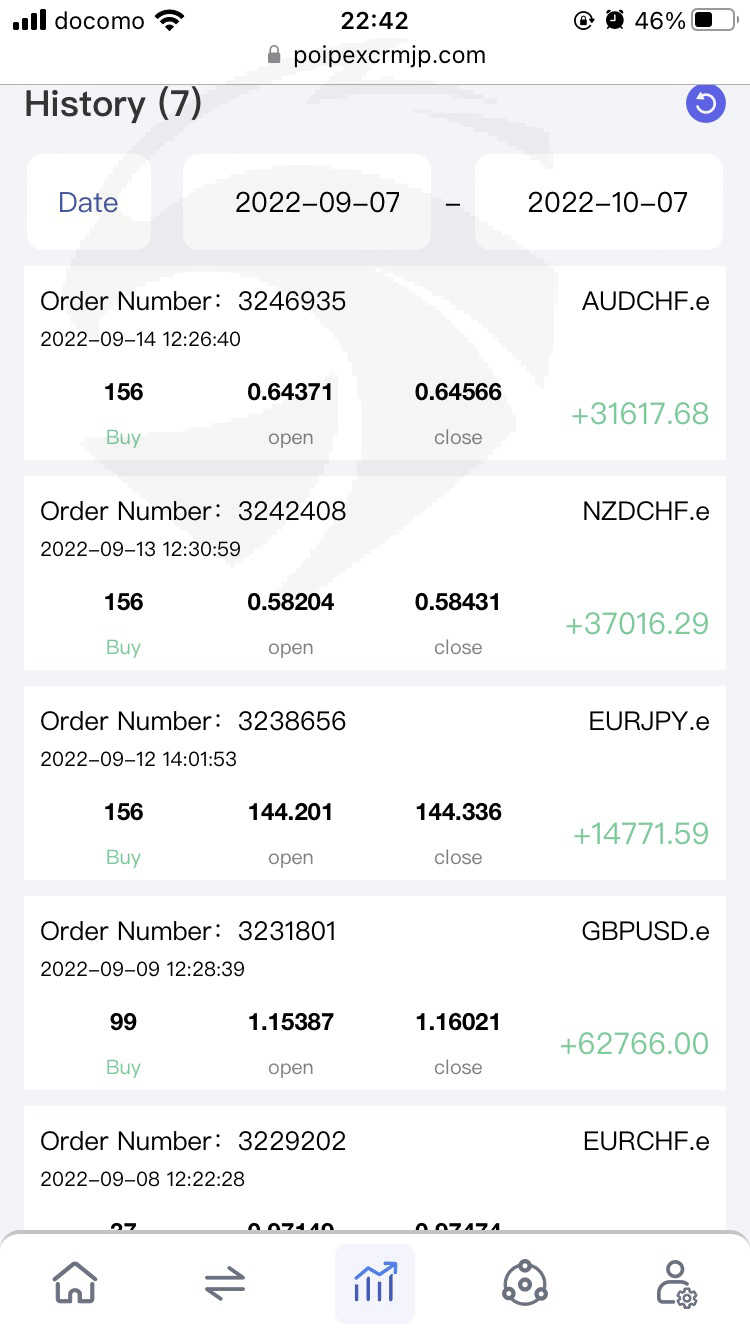The height and width of the screenshot is (1334, 750).
Task: Tap the poipexcrmjp.com address bar
Action: pyautogui.click(x=389, y=55)
